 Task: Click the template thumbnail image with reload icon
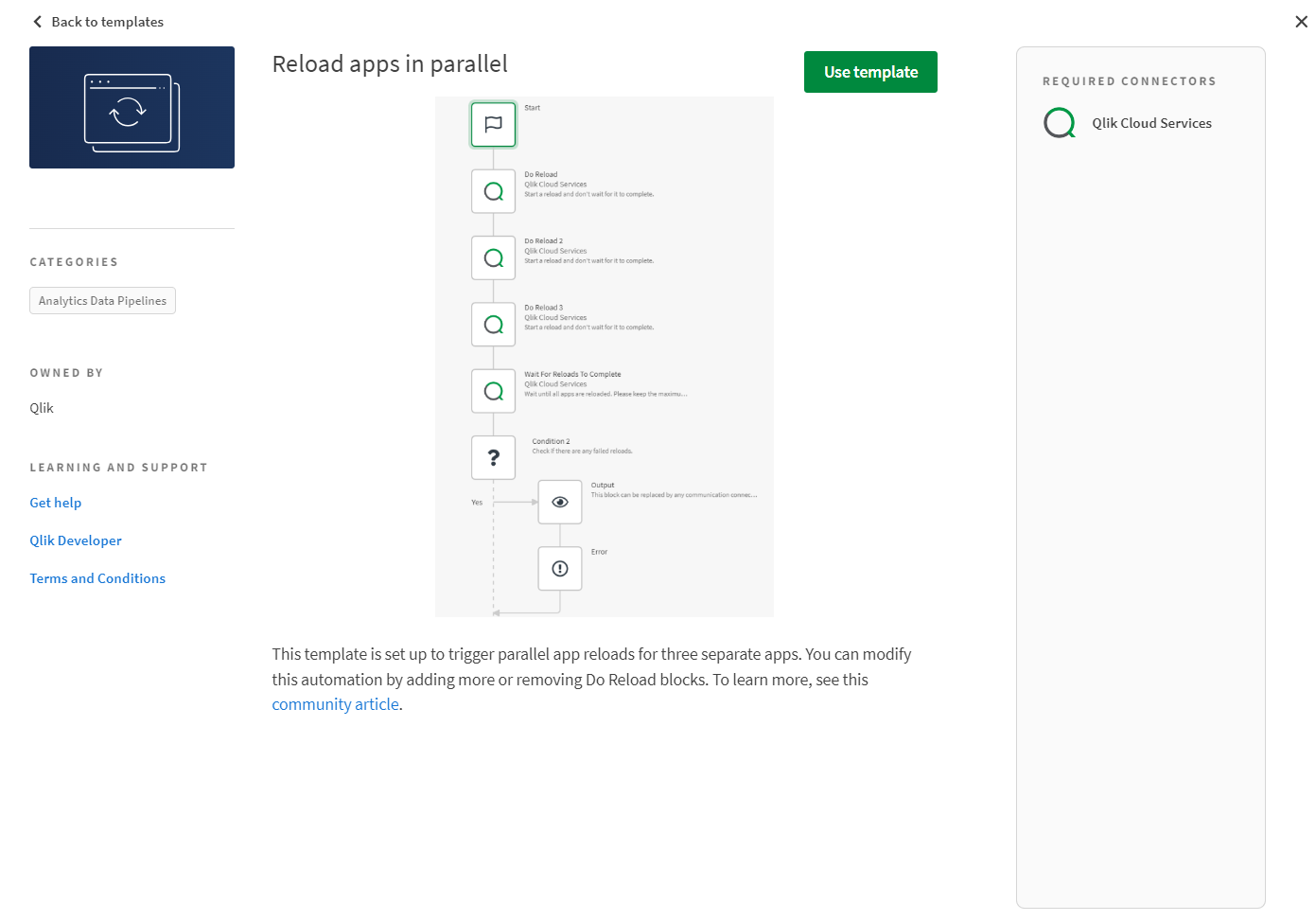(x=132, y=108)
